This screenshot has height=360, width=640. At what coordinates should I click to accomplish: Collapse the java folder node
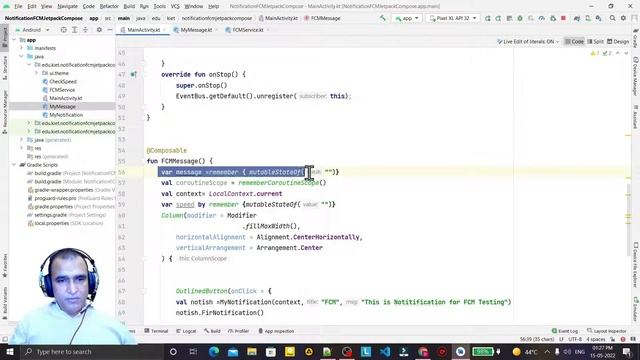pyautogui.click(x=22, y=56)
